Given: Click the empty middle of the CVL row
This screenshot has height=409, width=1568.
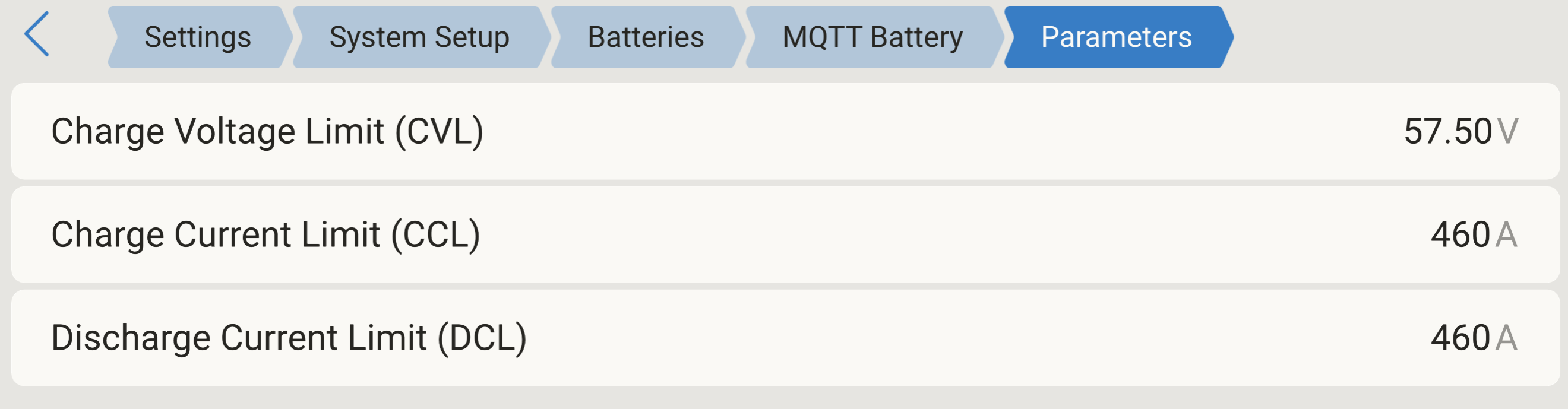Looking at the screenshot, I should 913,131.
